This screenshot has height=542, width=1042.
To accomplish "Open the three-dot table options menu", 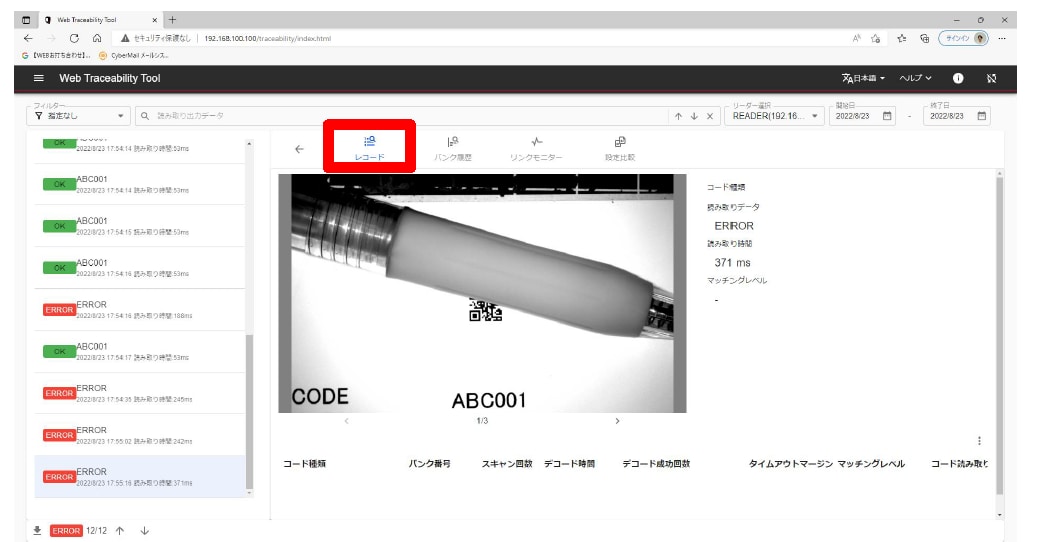I will [x=979, y=440].
